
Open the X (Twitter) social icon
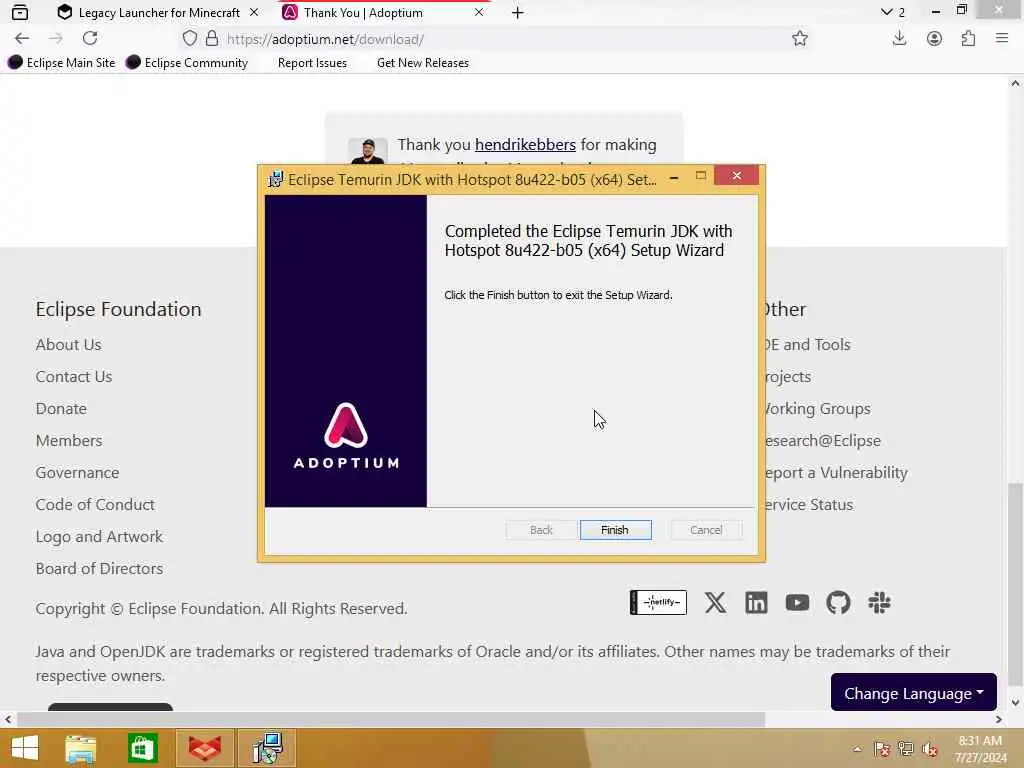click(x=715, y=602)
